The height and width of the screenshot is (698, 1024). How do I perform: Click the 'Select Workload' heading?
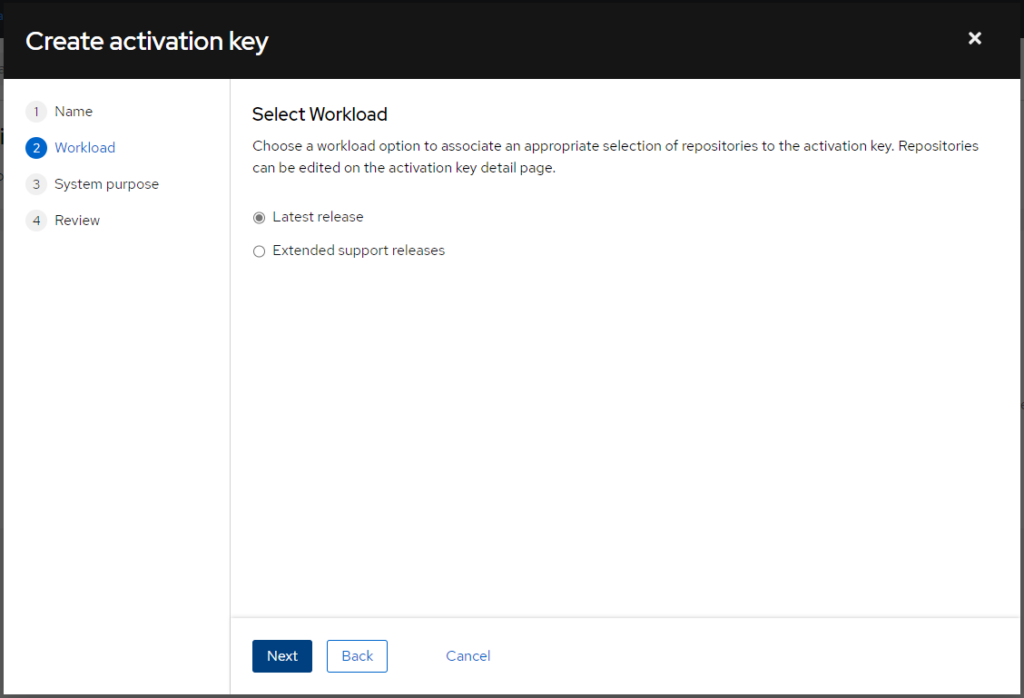coord(319,114)
